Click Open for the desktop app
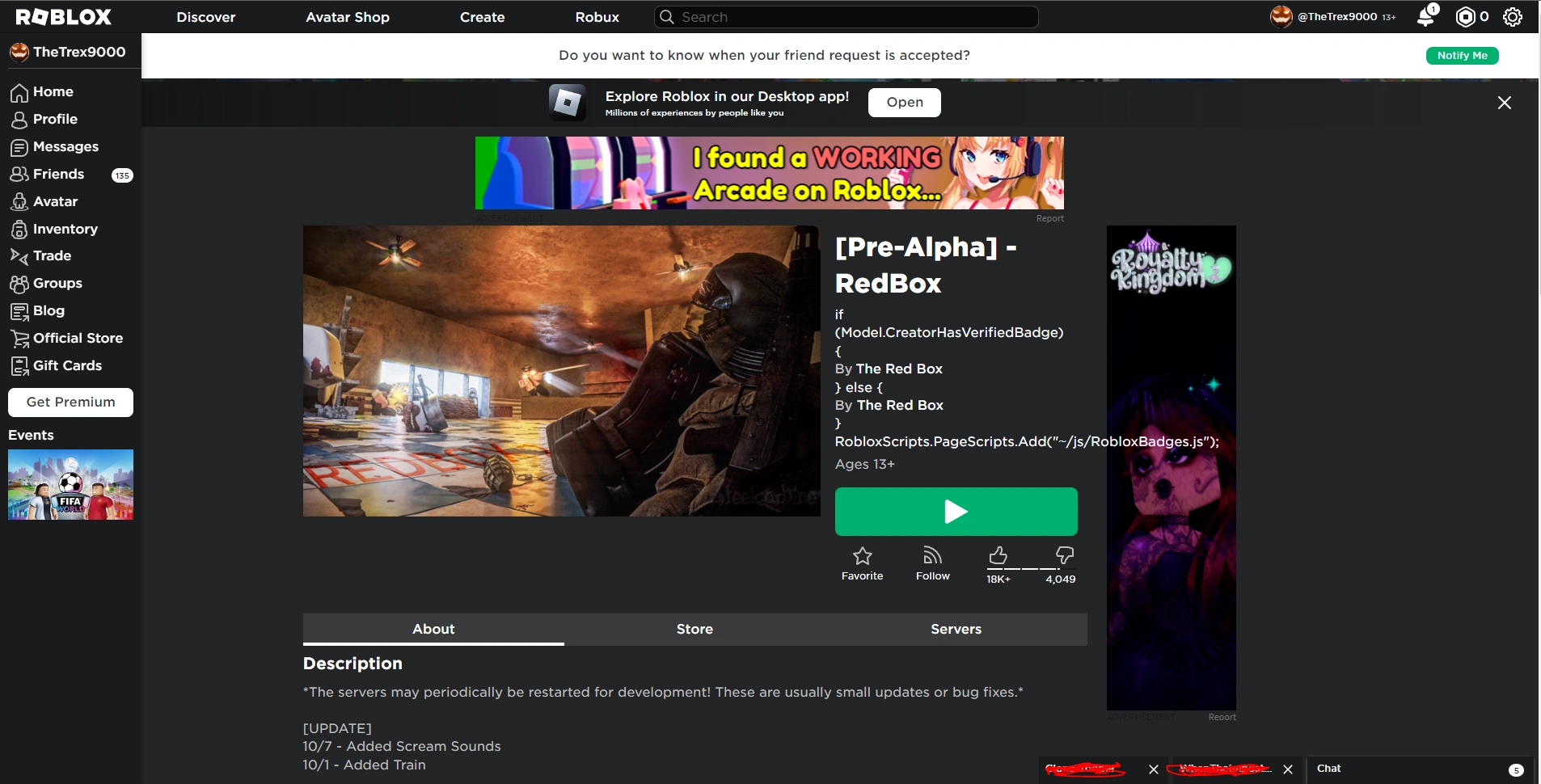1541x784 pixels. [905, 103]
